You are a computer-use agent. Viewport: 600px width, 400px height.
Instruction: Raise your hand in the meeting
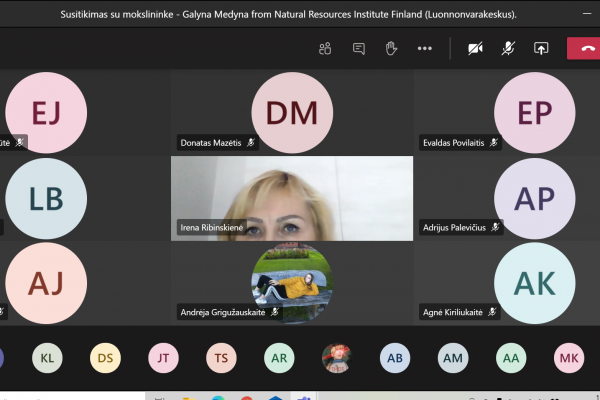[x=391, y=49]
